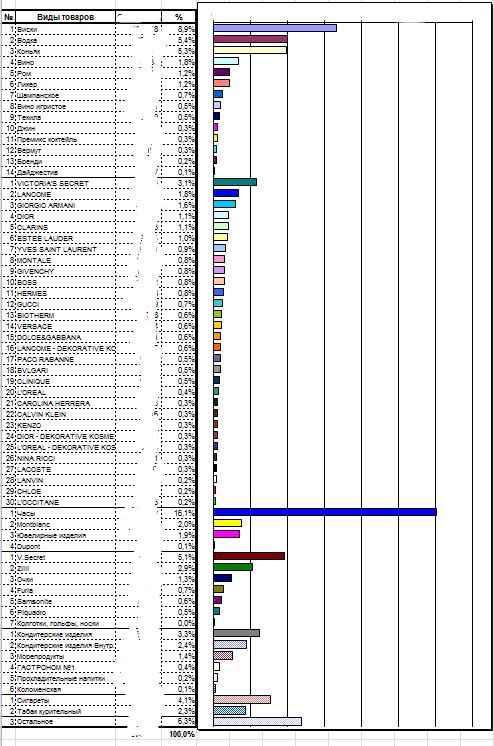Select the 'CLARINS' cell

click(x=66, y=227)
